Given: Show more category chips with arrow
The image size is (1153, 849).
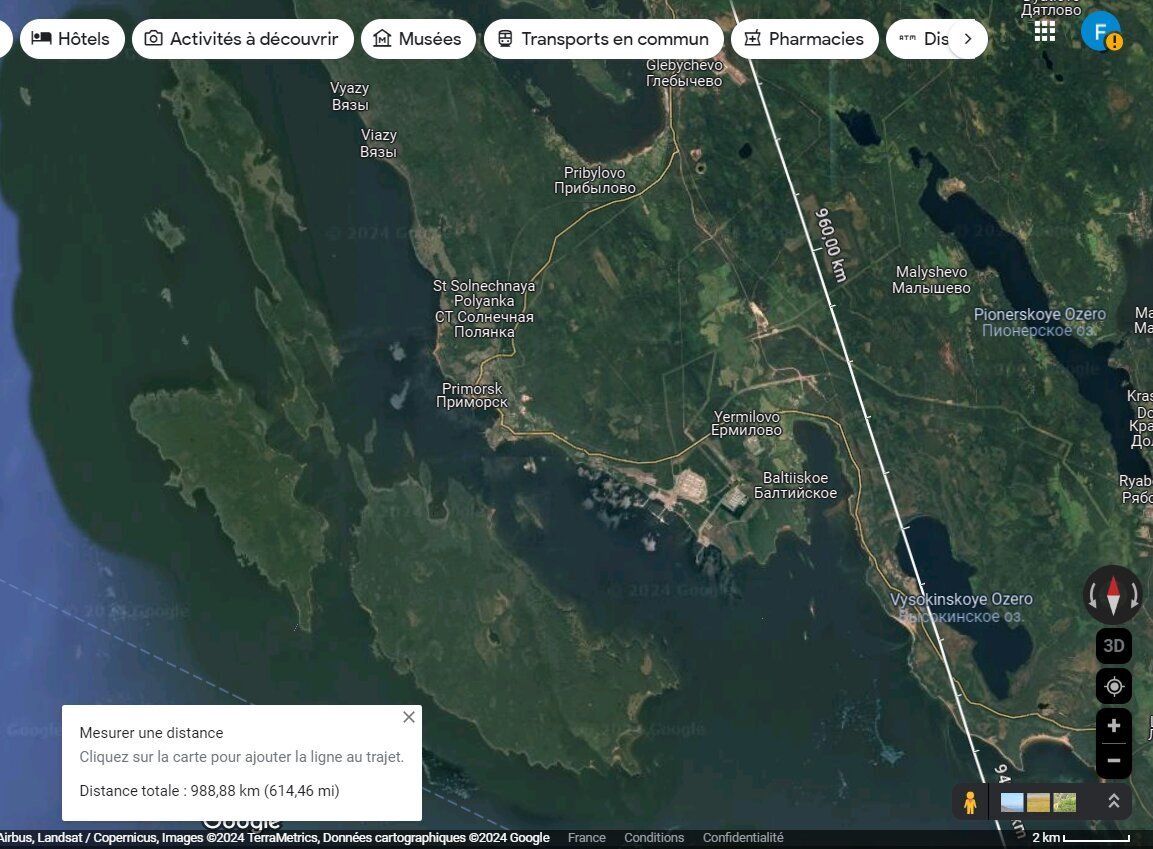Looking at the screenshot, I should pos(968,39).
